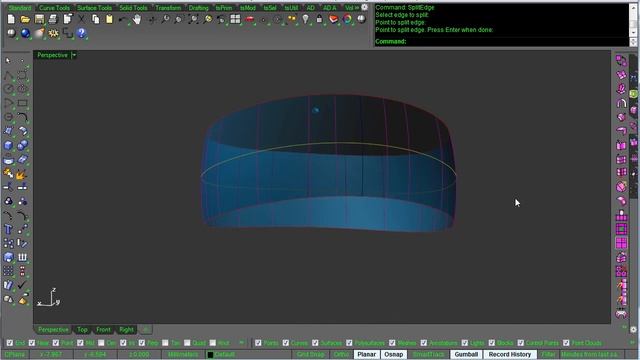Toggle the Planar status bar button
This screenshot has height=360, width=640.
(x=367, y=354)
